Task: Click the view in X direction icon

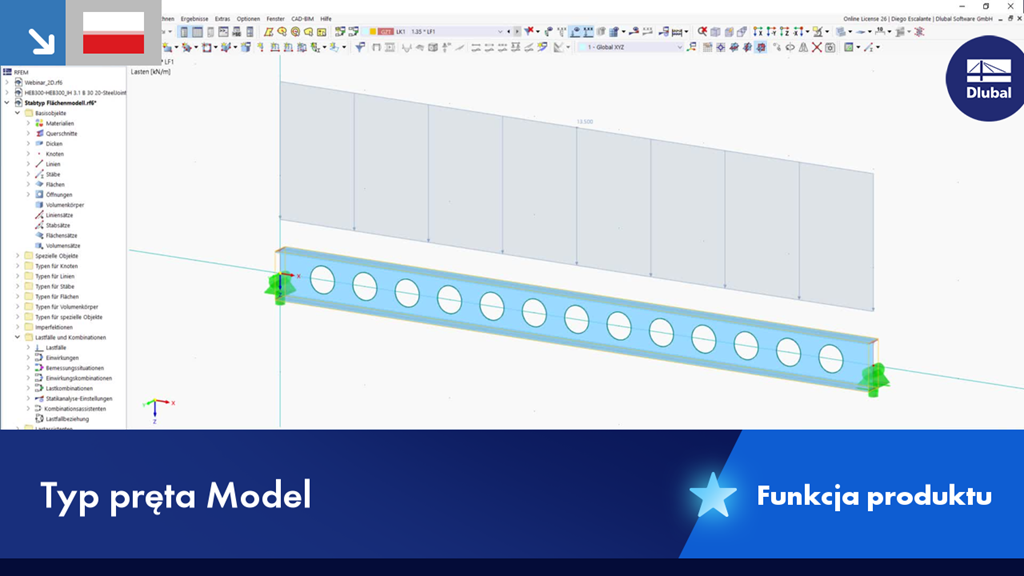Action: point(758,31)
